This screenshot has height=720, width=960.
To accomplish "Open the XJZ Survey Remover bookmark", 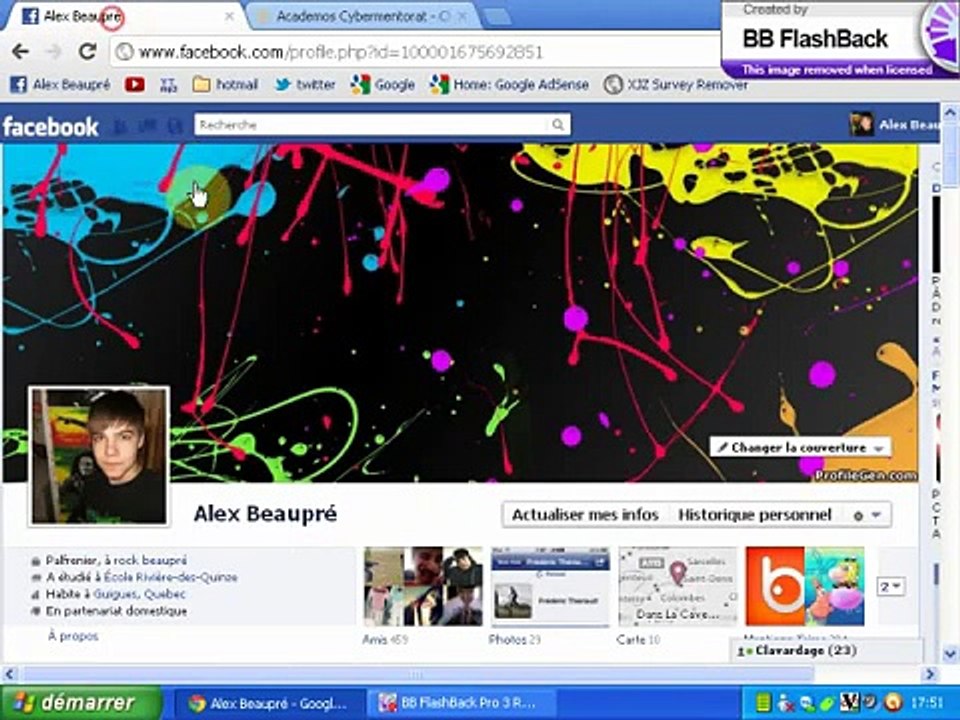I will click(x=676, y=84).
